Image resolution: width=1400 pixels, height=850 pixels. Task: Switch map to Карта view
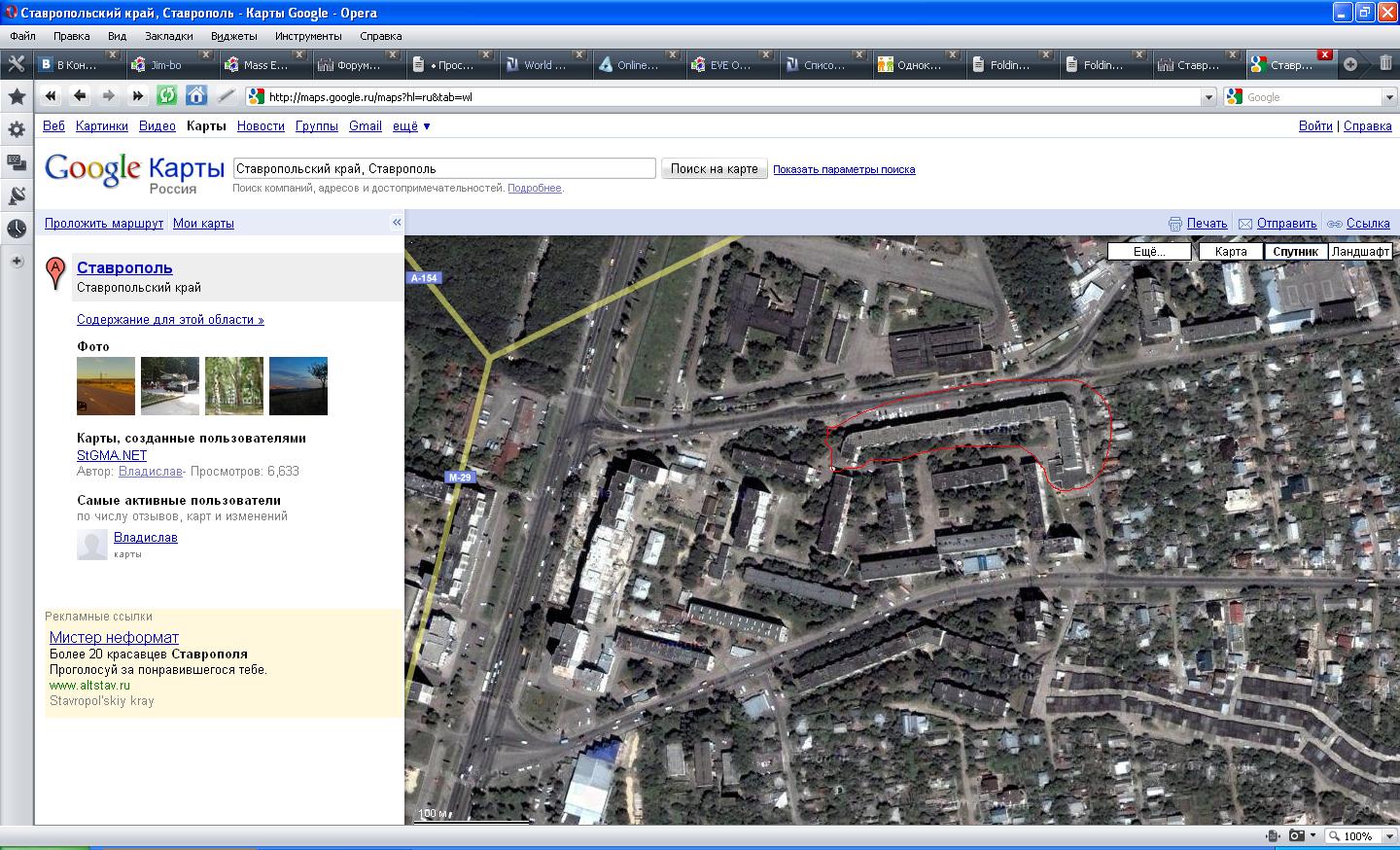coord(1231,251)
